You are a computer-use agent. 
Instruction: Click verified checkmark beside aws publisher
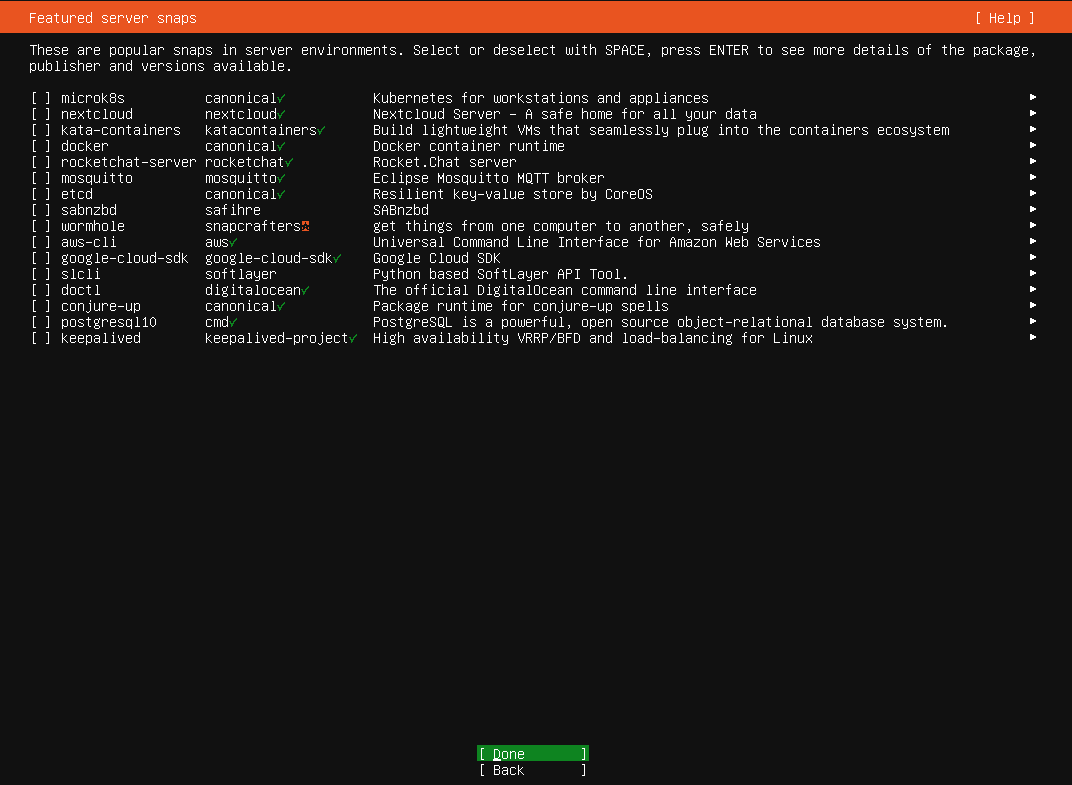click(233, 242)
